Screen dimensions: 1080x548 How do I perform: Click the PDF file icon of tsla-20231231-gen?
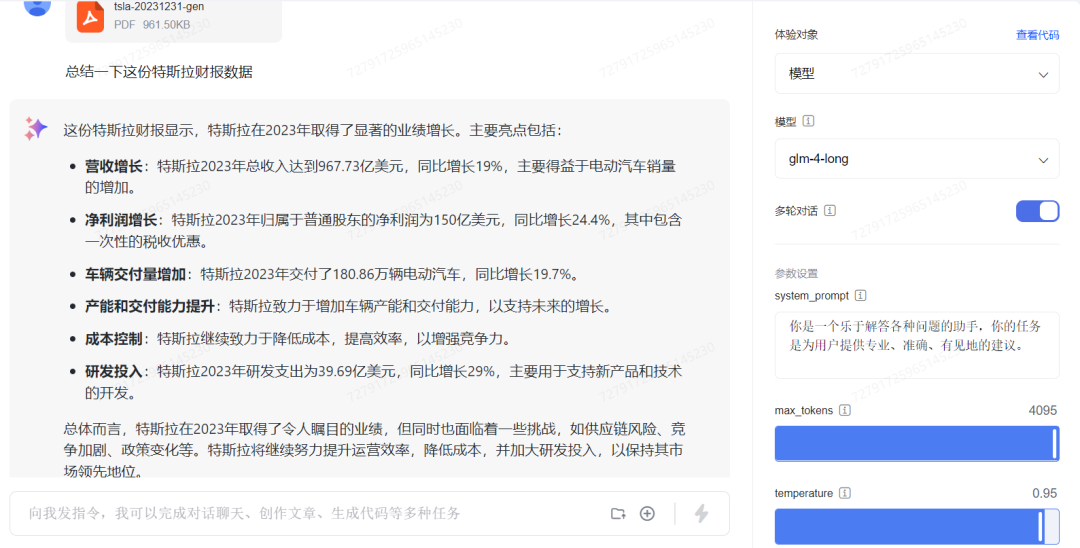click(90, 17)
